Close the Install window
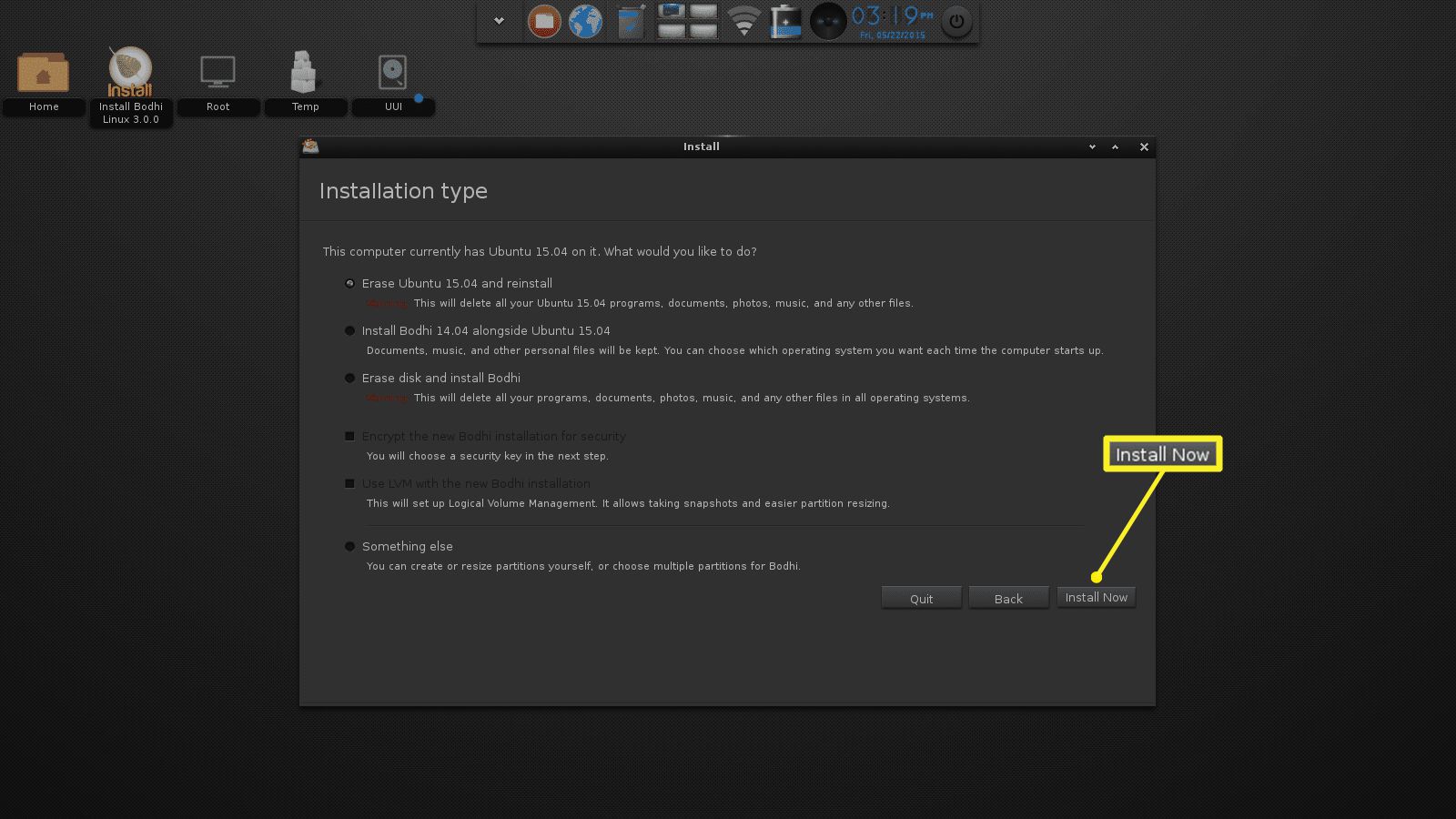This screenshot has width=1456, height=819. click(x=1144, y=147)
